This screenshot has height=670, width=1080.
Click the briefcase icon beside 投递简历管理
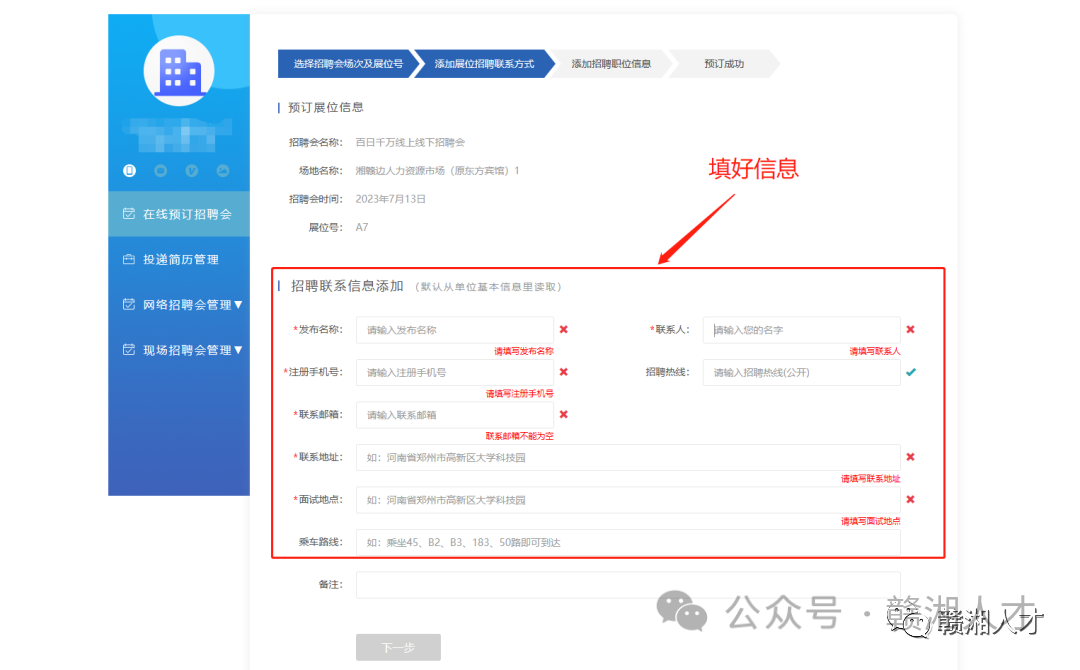click(129, 259)
